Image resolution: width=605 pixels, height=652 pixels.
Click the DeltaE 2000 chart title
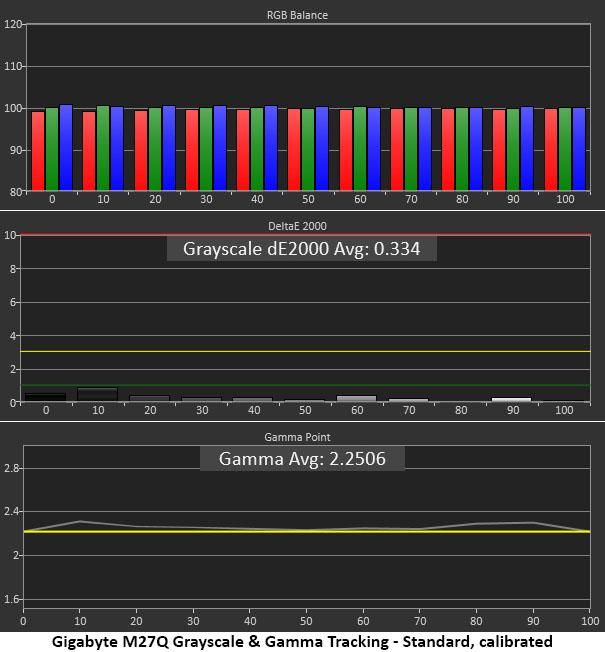(x=297, y=226)
